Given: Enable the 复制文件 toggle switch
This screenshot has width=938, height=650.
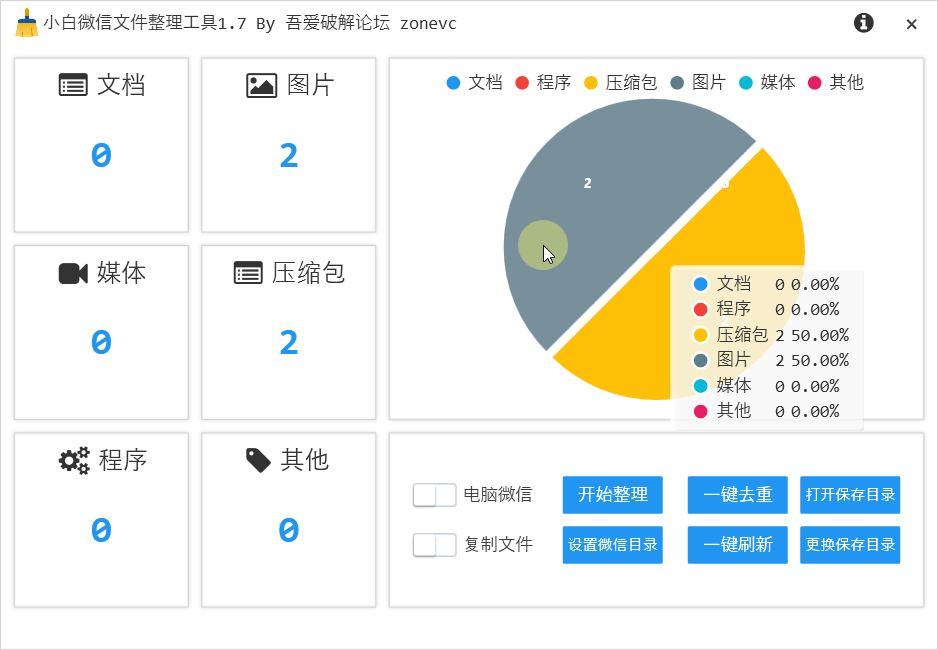Looking at the screenshot, I should tap(434, 545).
